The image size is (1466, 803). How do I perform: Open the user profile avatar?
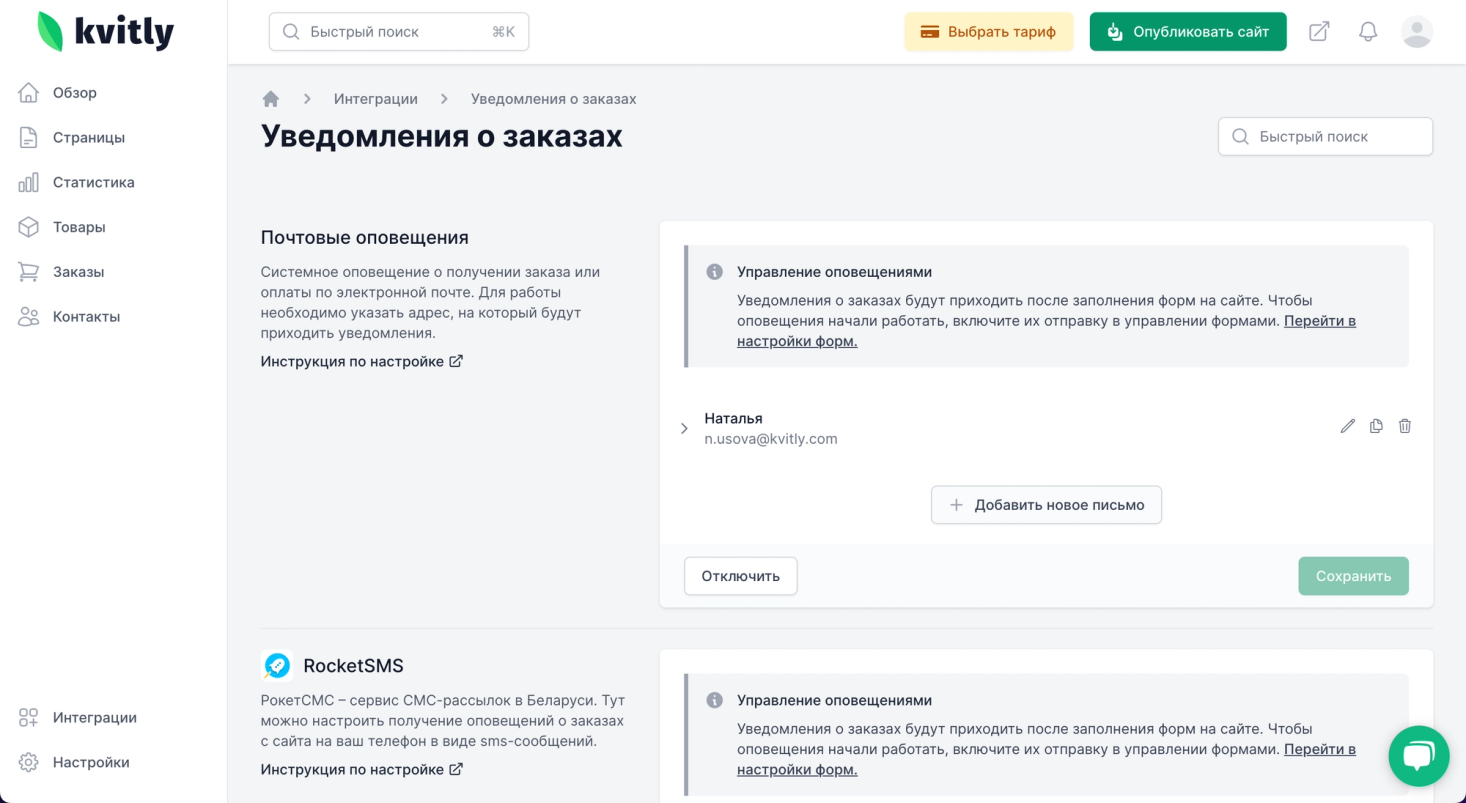point(1417,32)
